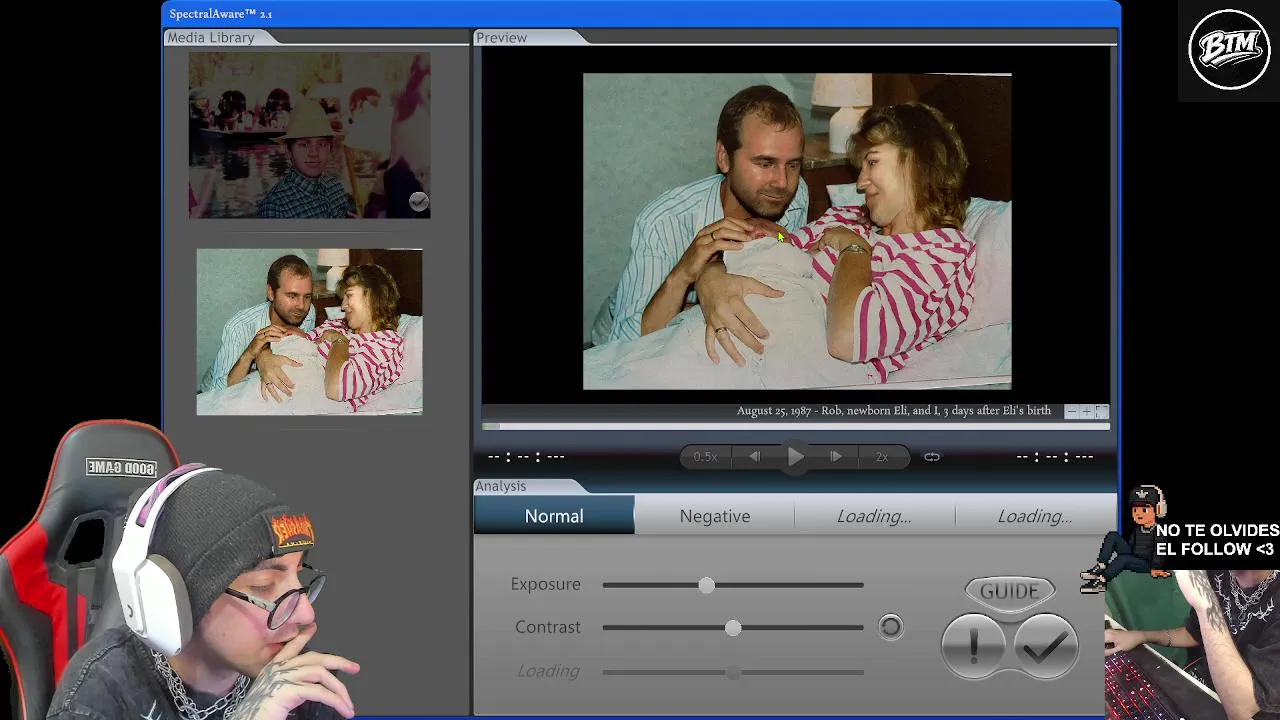Click the checkmark badge on first thumbnail

click(418, 202)
